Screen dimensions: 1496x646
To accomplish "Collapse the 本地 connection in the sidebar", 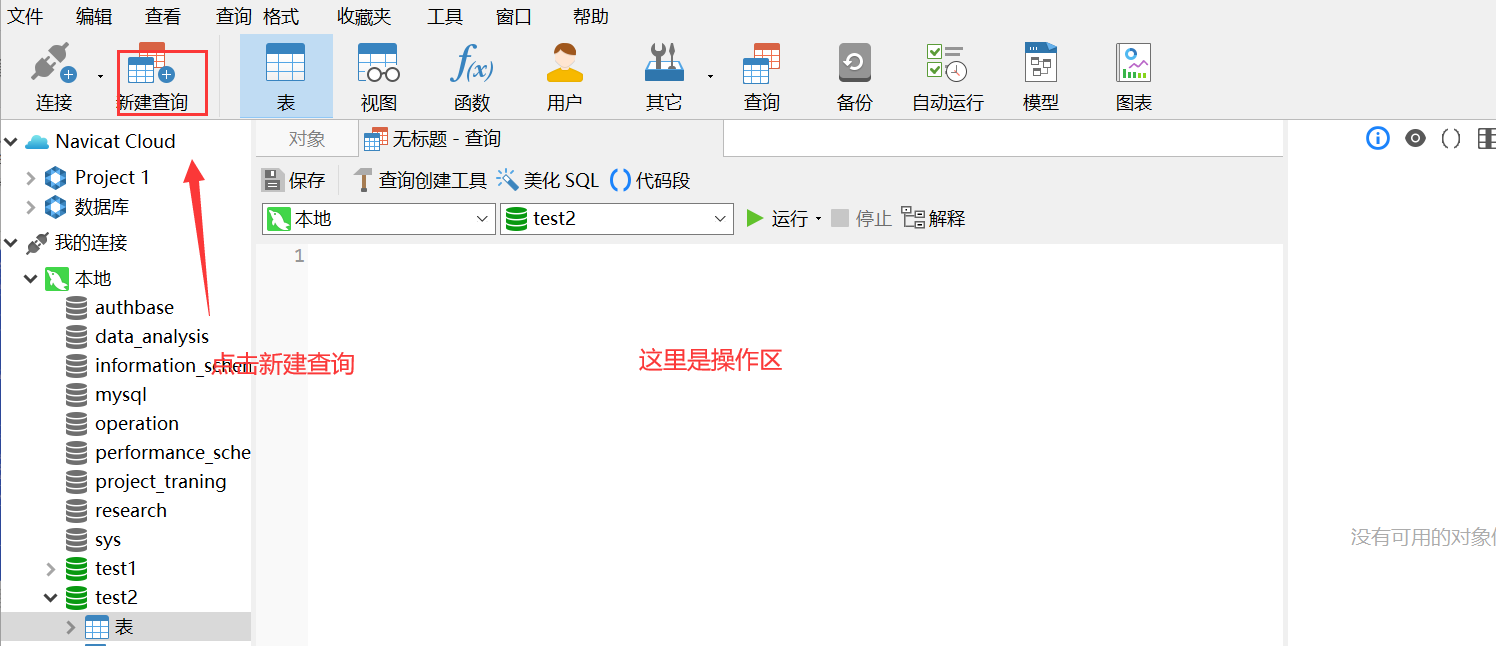I will 30,278.
